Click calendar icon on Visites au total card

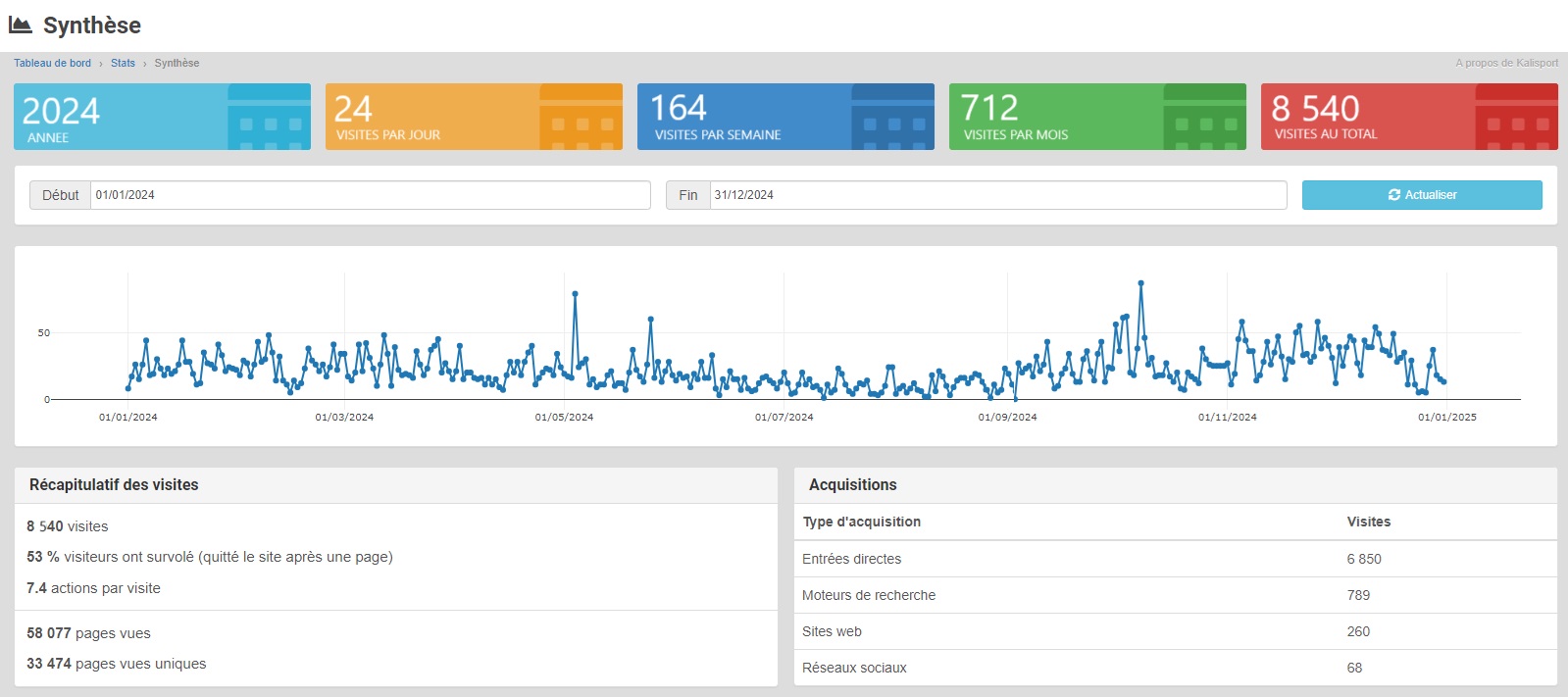point(1516,118)
